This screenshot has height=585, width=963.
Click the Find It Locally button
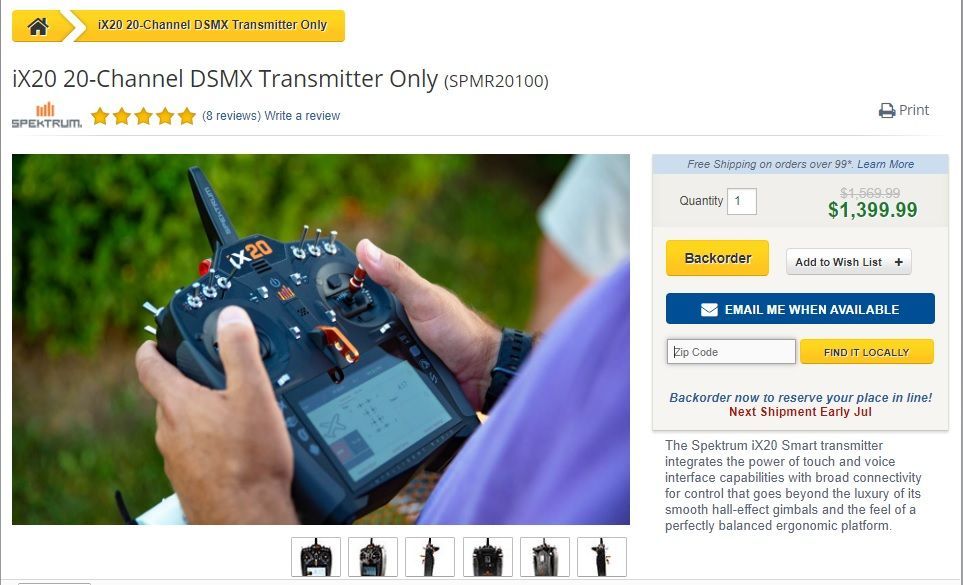[867, 352]
